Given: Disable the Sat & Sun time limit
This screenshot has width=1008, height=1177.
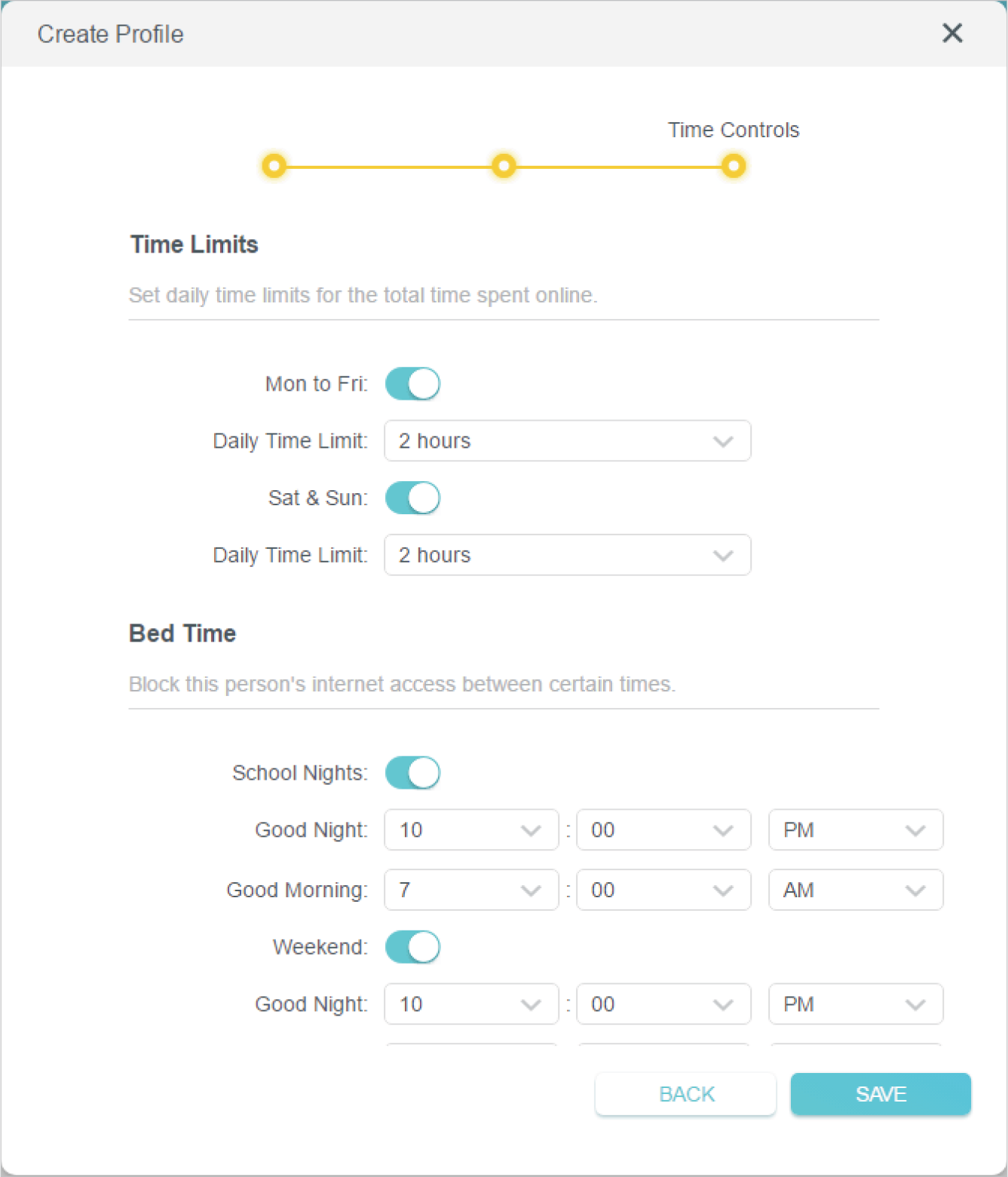Looking at the screenshot, I should pos(412,498).
